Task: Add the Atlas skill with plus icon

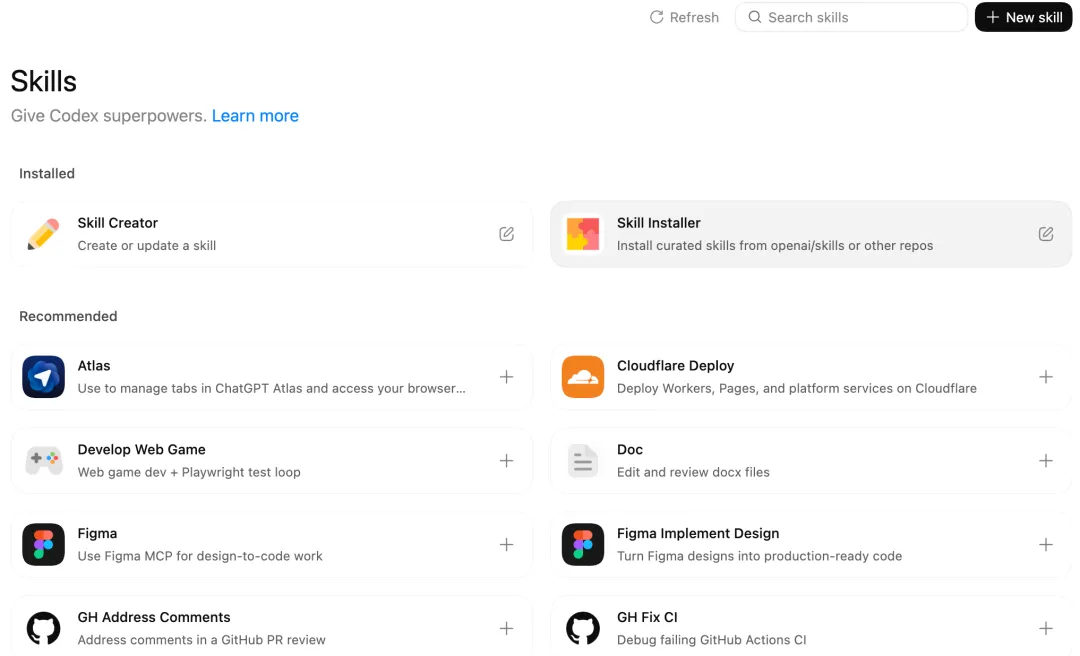Action: [507, 377]
